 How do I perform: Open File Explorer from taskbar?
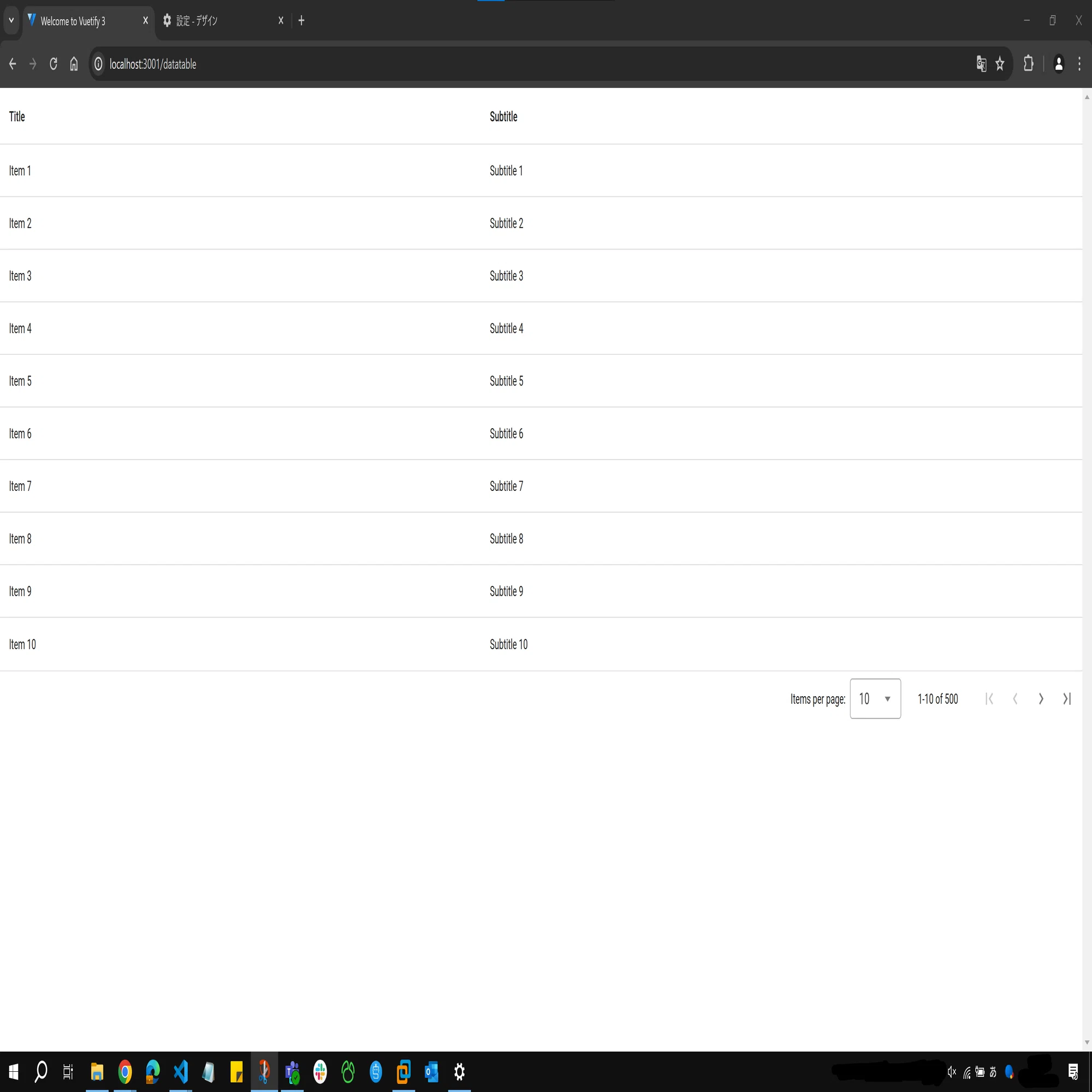click(x=97, y=1072)
